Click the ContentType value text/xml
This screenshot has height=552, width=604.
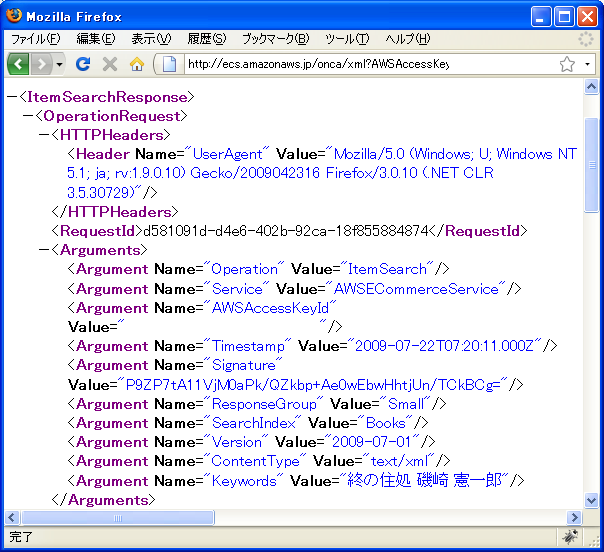pos(399,461)
